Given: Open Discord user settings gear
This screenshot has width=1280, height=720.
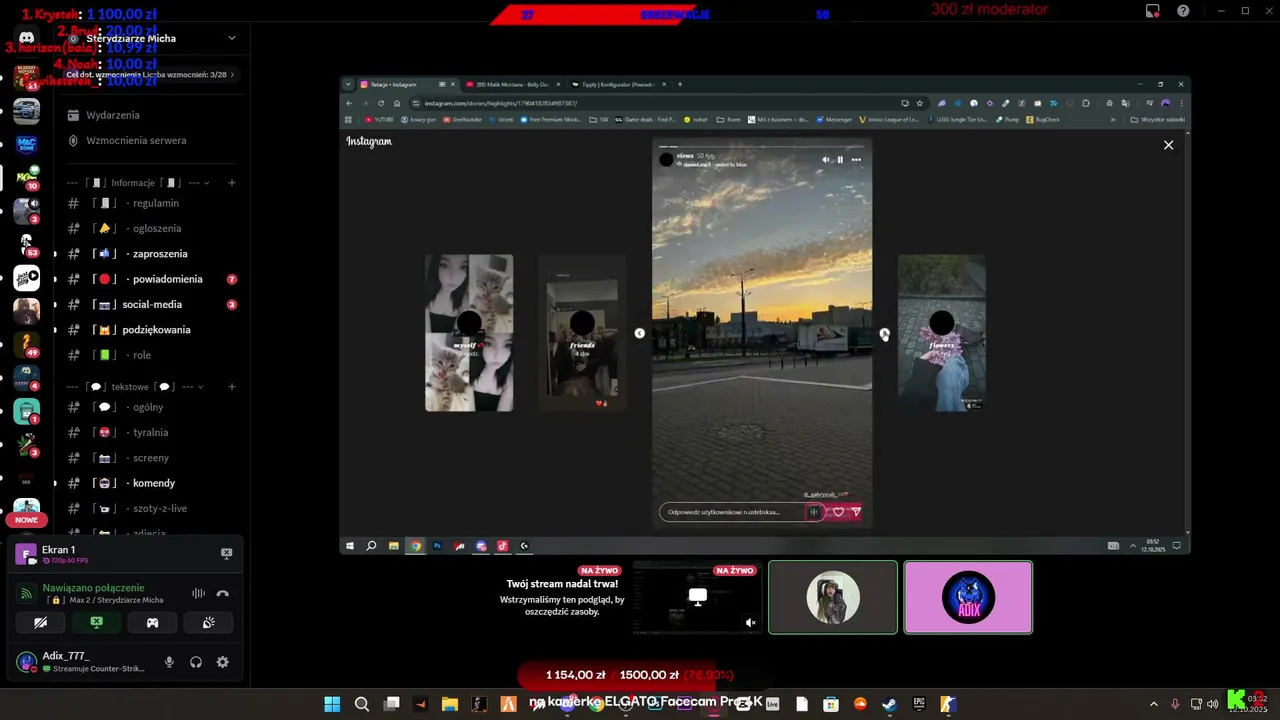Looking at the screenshot, I should [x=222, y=662].
